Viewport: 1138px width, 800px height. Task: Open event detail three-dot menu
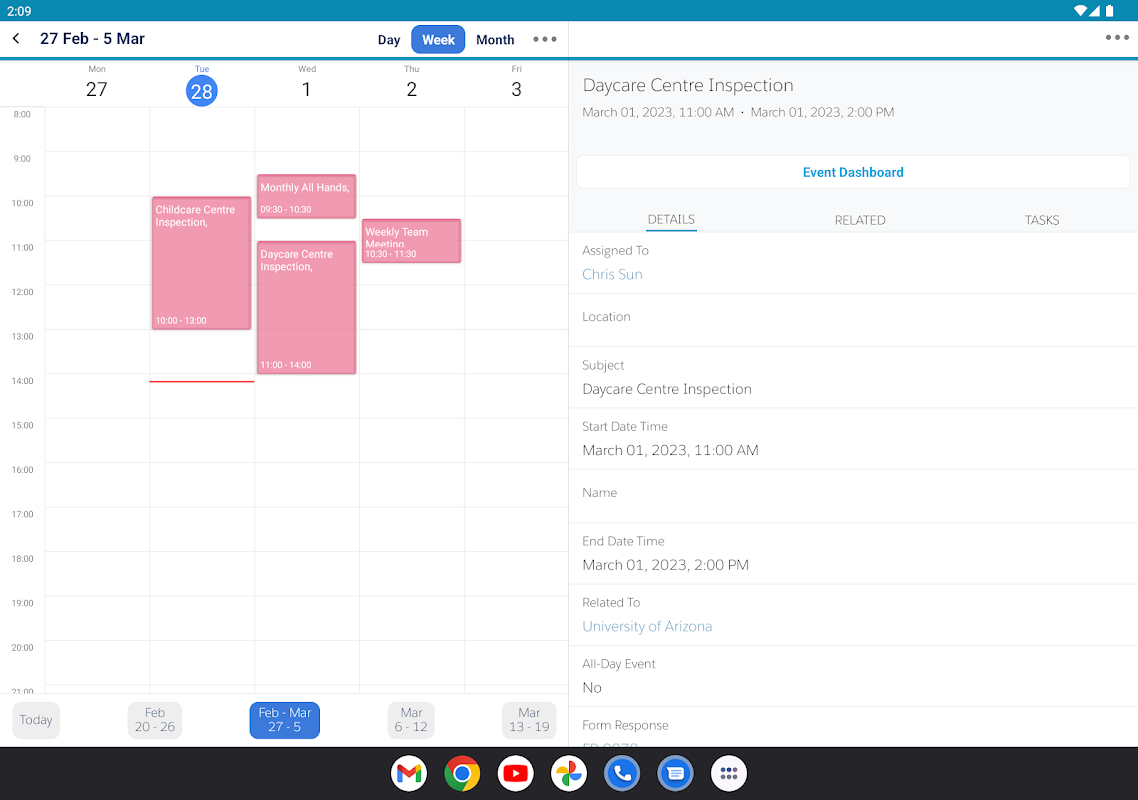[1117, 37]
